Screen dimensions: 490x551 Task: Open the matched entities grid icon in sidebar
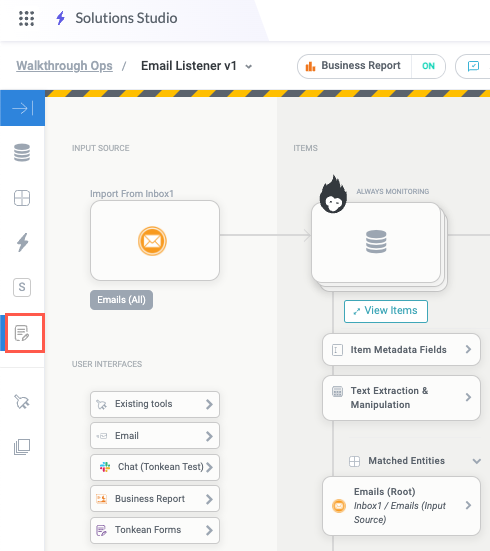click(22, 198)
